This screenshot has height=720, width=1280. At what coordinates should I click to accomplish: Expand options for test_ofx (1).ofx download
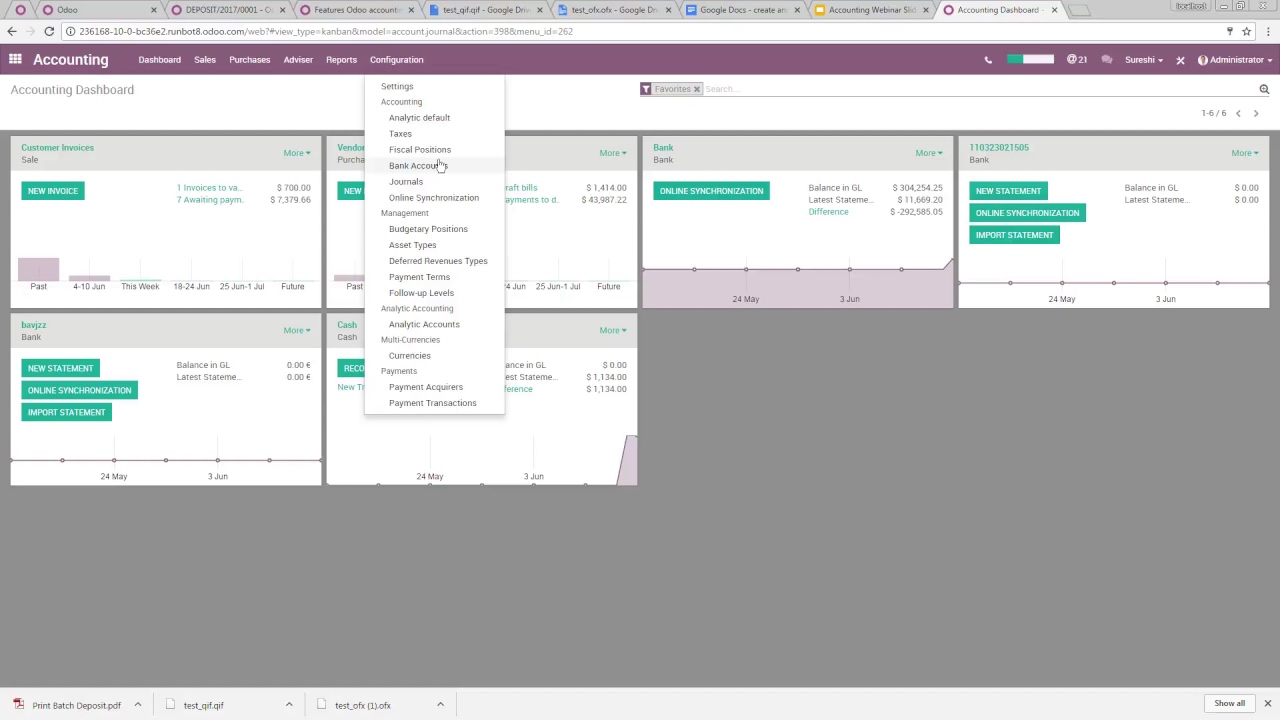(x=440, y=705)
